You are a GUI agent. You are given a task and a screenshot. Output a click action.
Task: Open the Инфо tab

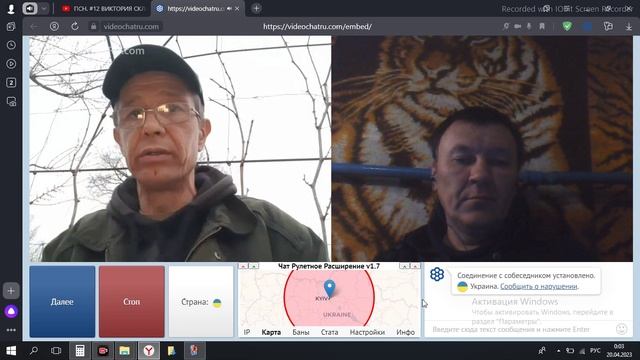[405, 332]
